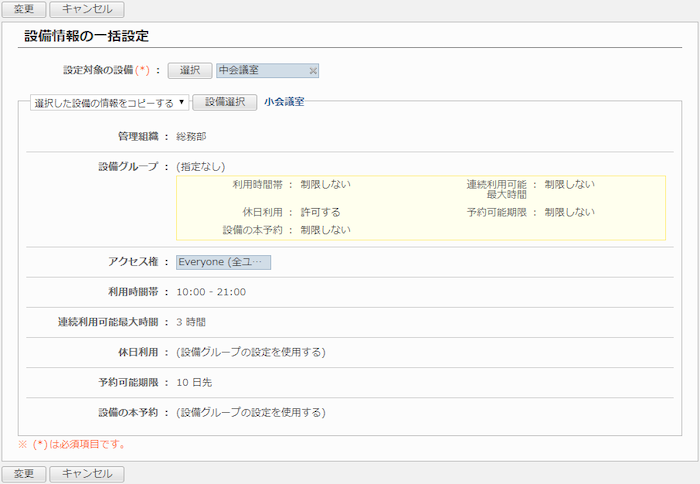Click the top キャンセル button
The image size is (700, 484).
pos(87,9)
